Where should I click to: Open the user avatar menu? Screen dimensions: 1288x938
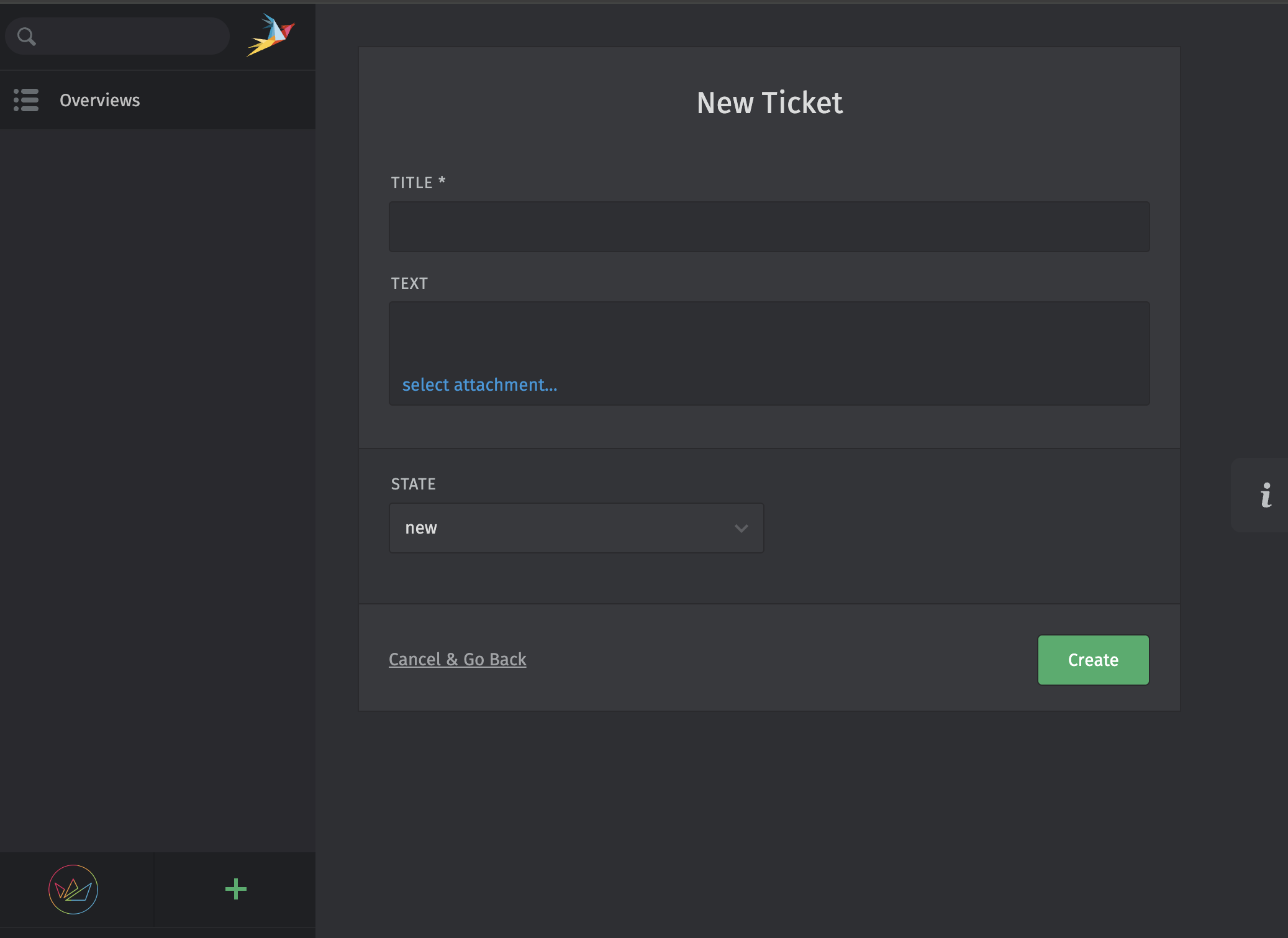[x=73, y=890]
